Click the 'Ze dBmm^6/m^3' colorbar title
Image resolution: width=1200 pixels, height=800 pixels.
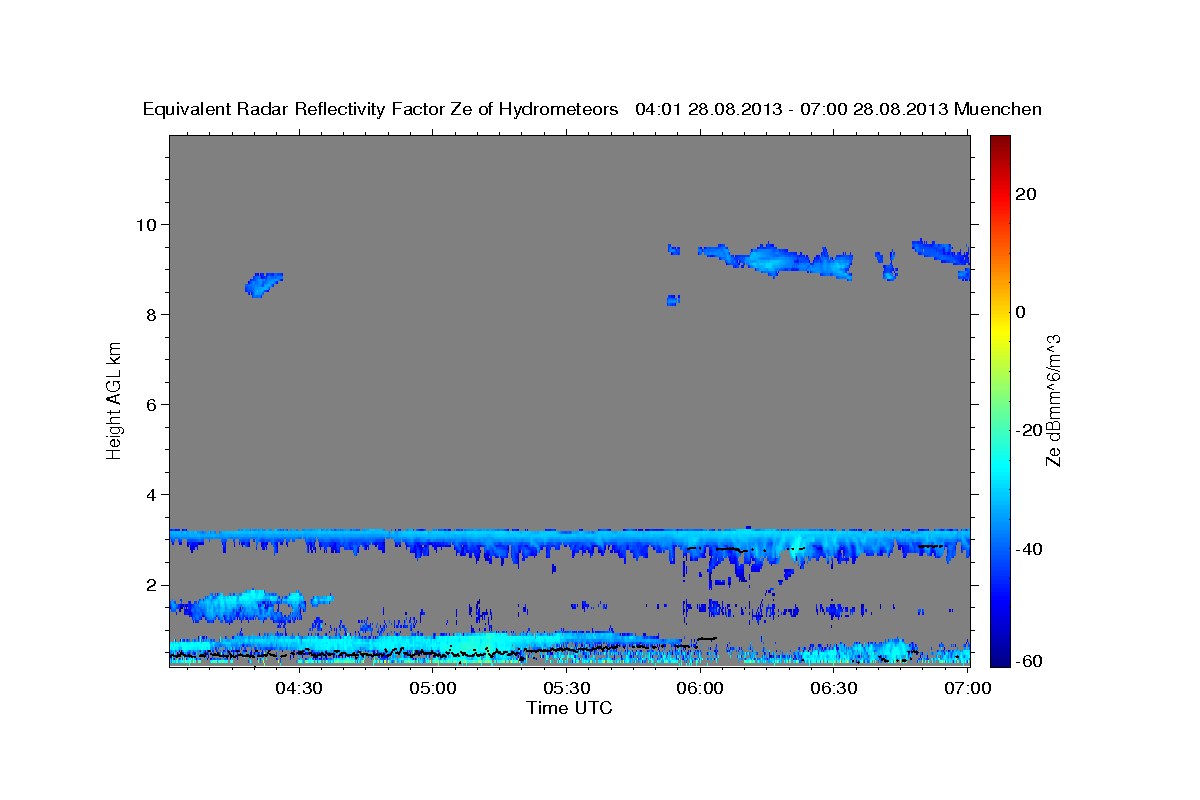pyautogui.click(x=1053, y=400)
